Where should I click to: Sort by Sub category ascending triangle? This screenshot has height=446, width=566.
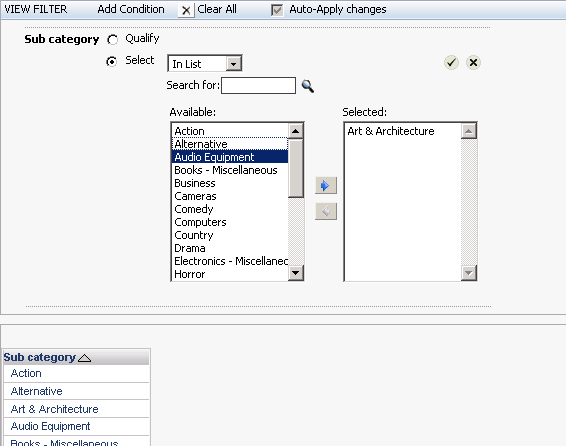(84, 358)
